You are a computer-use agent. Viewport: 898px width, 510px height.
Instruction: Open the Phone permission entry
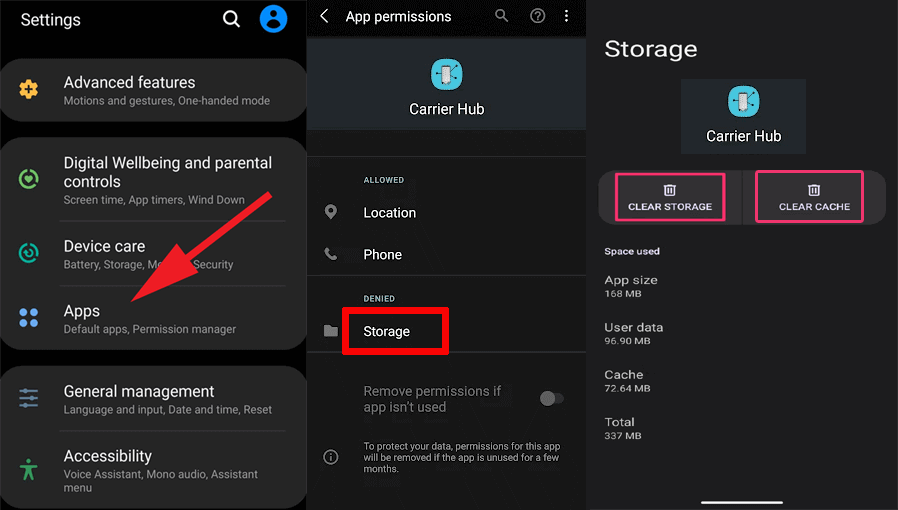[x=382, y=254]
